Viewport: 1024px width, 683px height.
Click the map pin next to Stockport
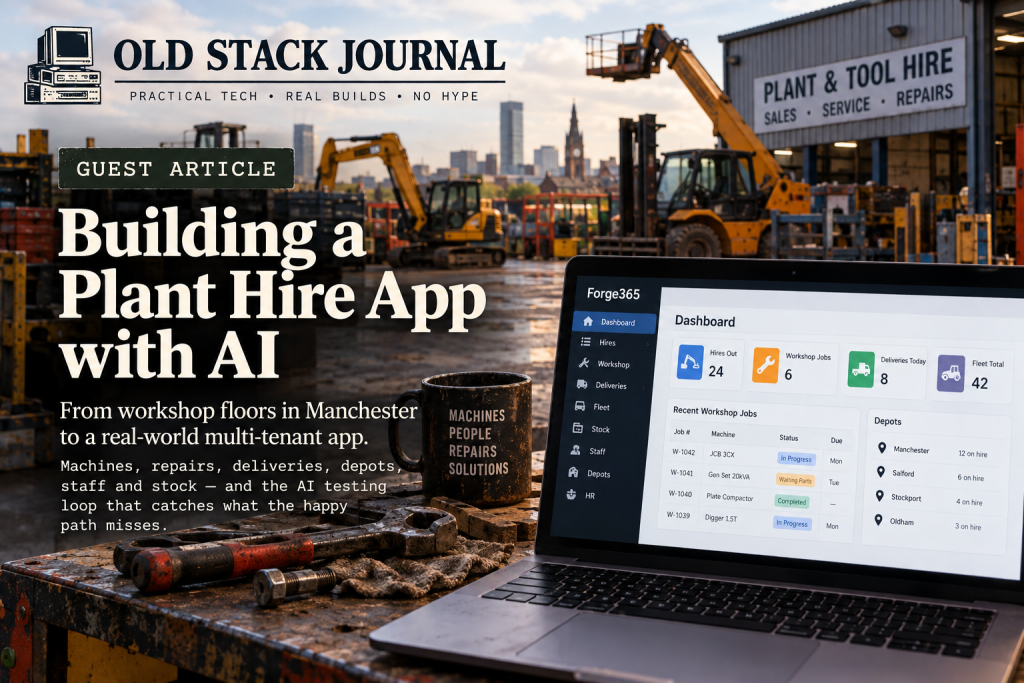(880, 496)
